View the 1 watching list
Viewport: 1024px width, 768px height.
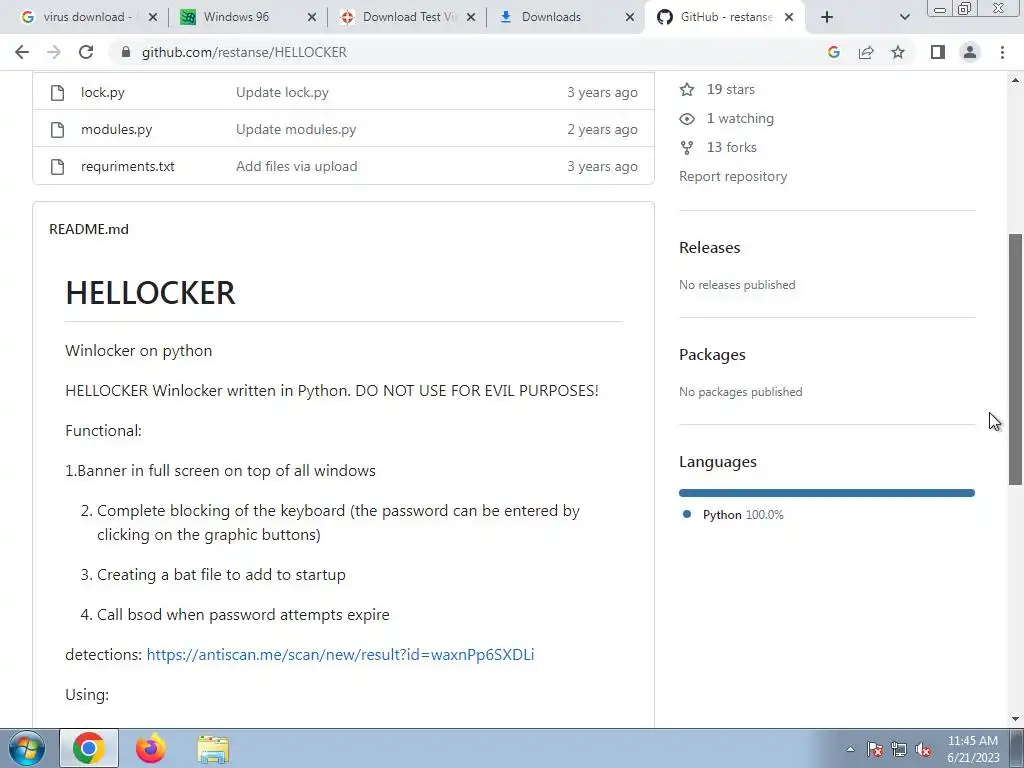click(740, 118)
